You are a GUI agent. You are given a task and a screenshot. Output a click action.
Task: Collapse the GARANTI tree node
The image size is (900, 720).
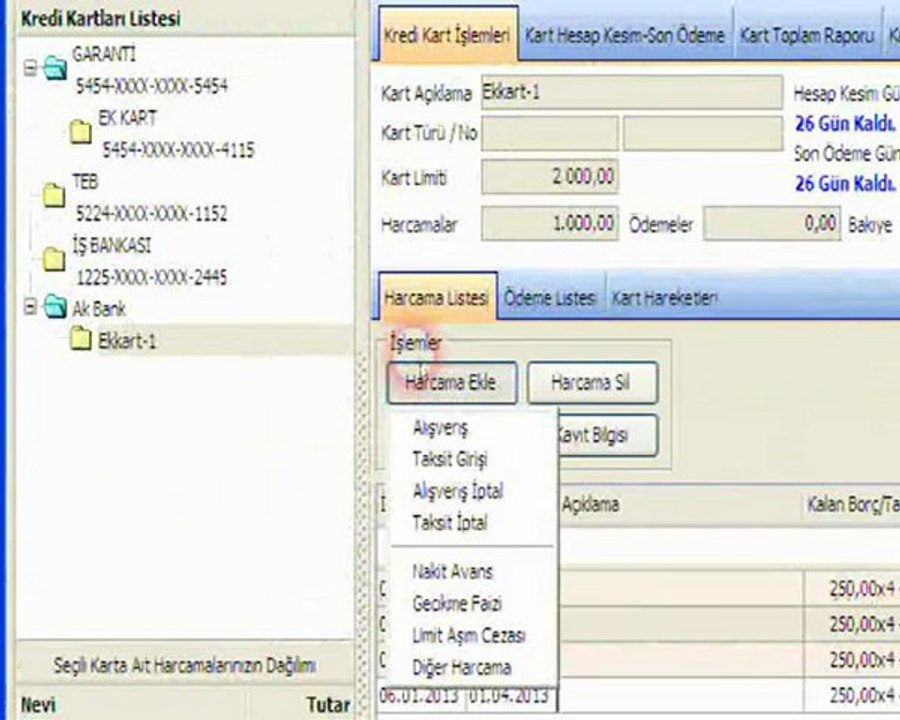point(30,69)
